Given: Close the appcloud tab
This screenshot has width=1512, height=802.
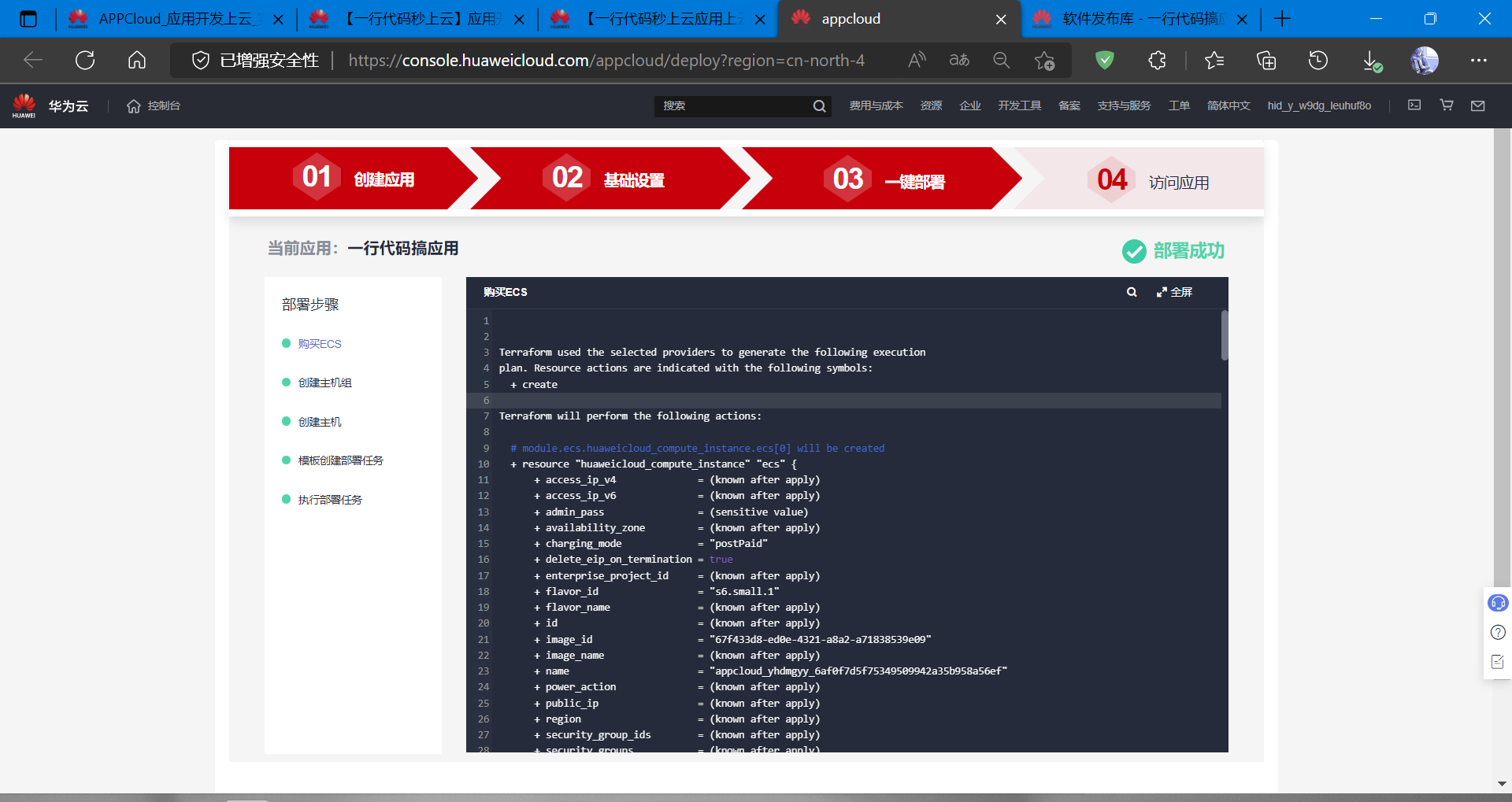Looking at the screenshot, I should [1001, 20].
